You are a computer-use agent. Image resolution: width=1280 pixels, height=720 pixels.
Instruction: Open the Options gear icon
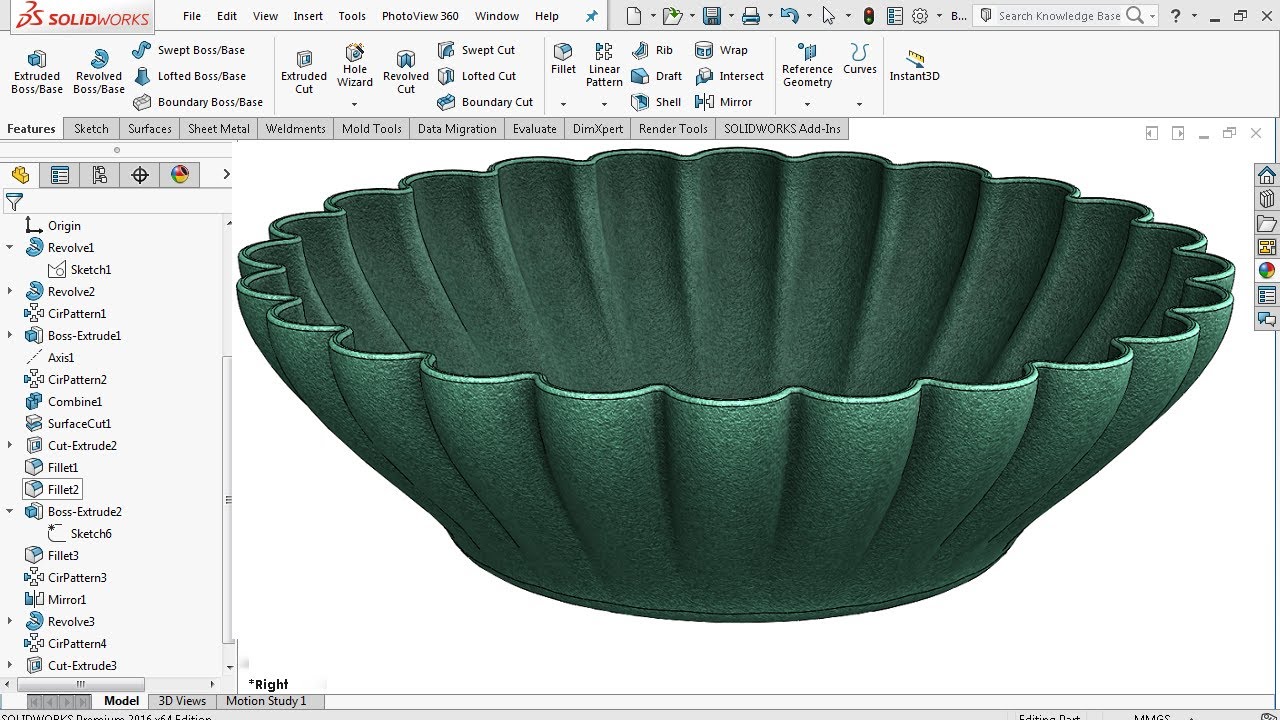click(920, 16)
